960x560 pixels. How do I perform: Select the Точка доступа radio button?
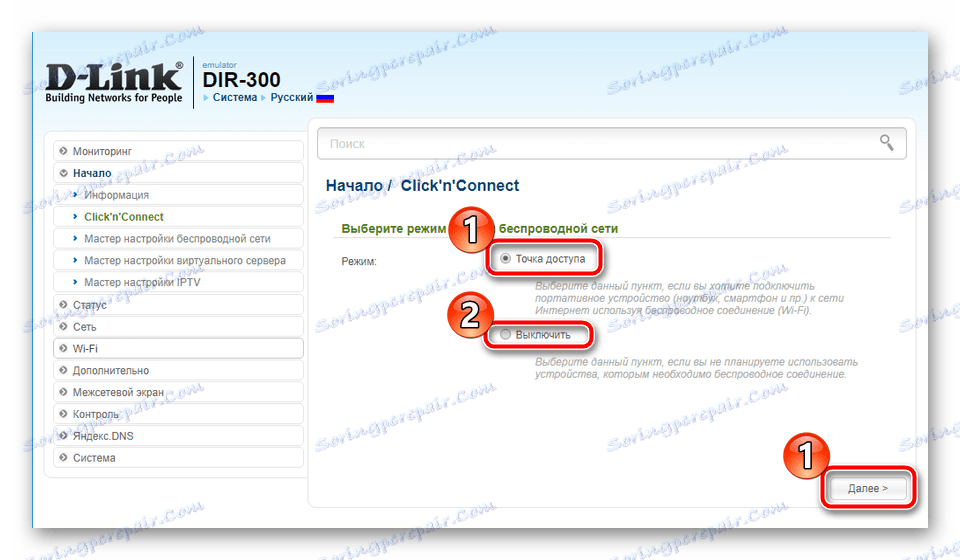click(x=505, y=259)
